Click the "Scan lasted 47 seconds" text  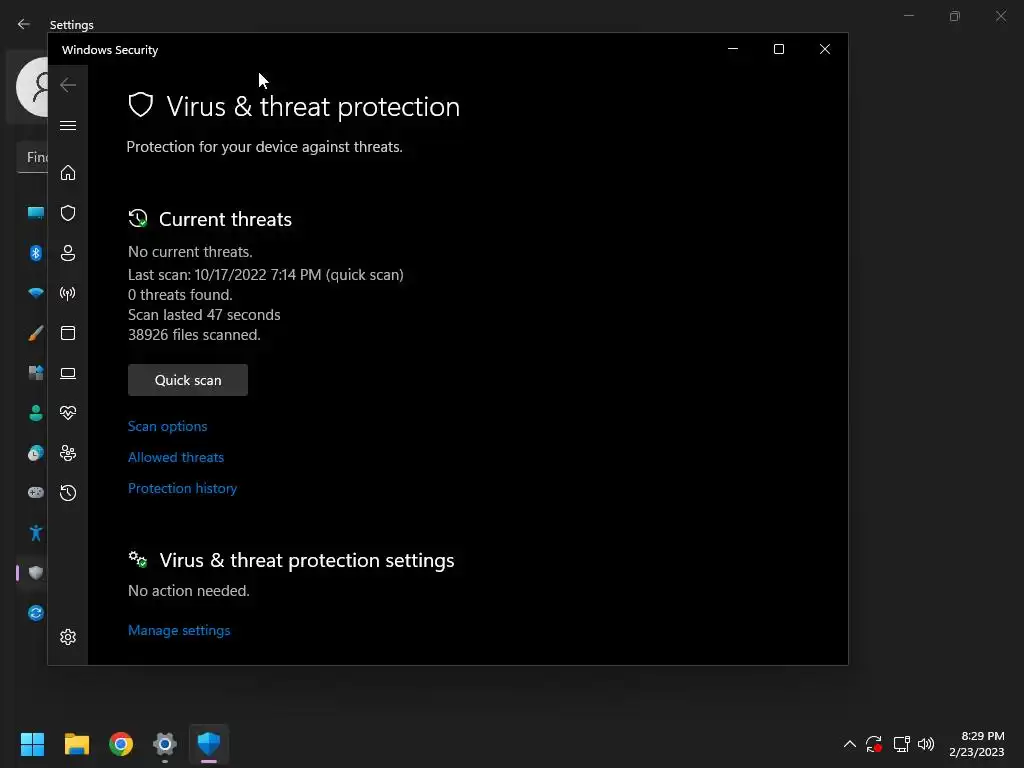click(x=204, y=315)
